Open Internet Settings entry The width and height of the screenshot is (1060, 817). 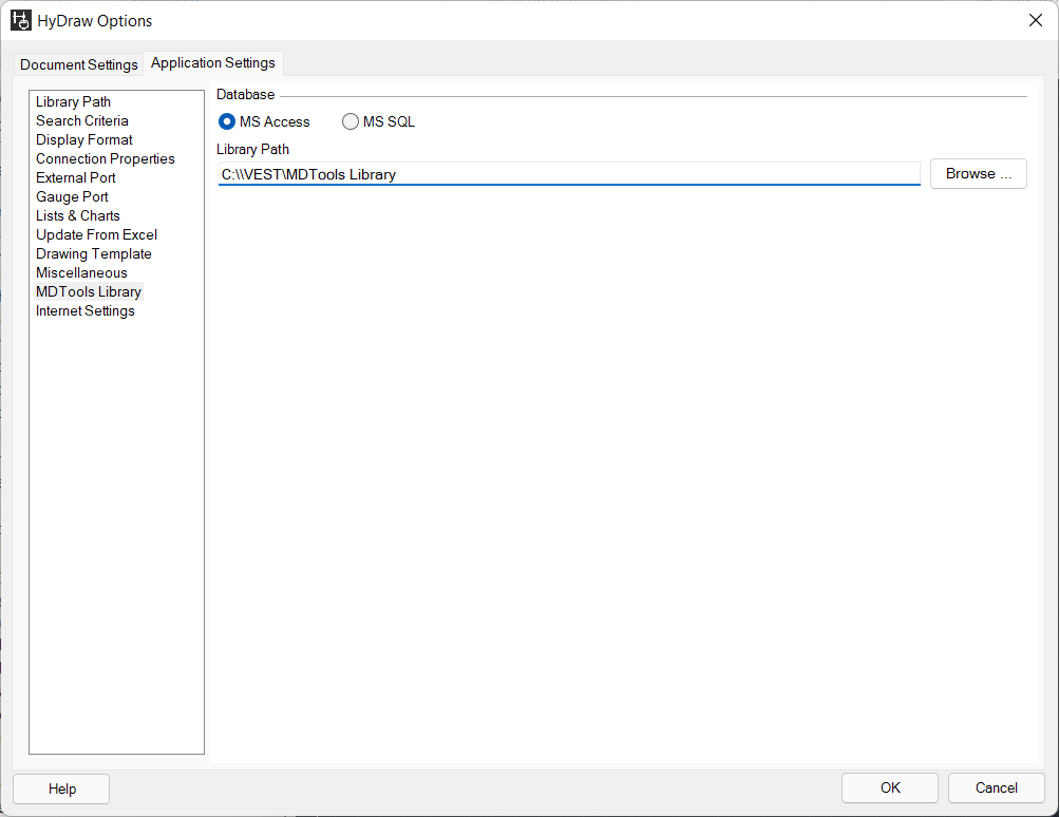[85, 310]
